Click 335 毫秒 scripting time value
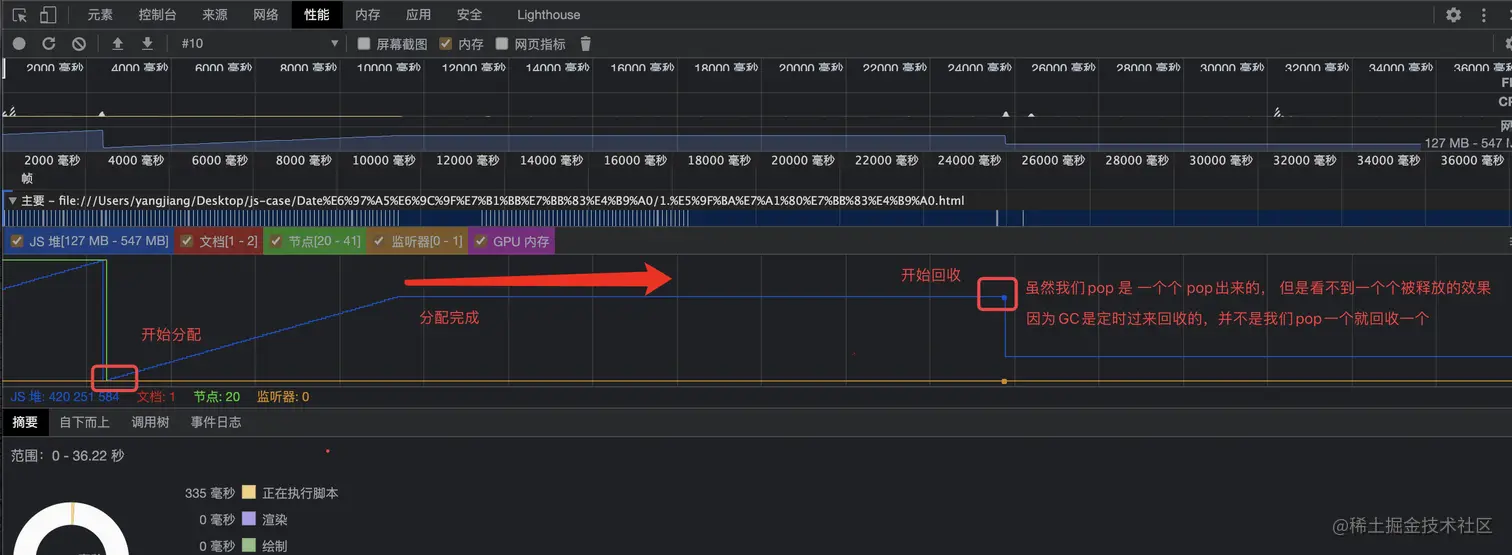Viewport: 1512px width, 555px height. tap(210, 493)
